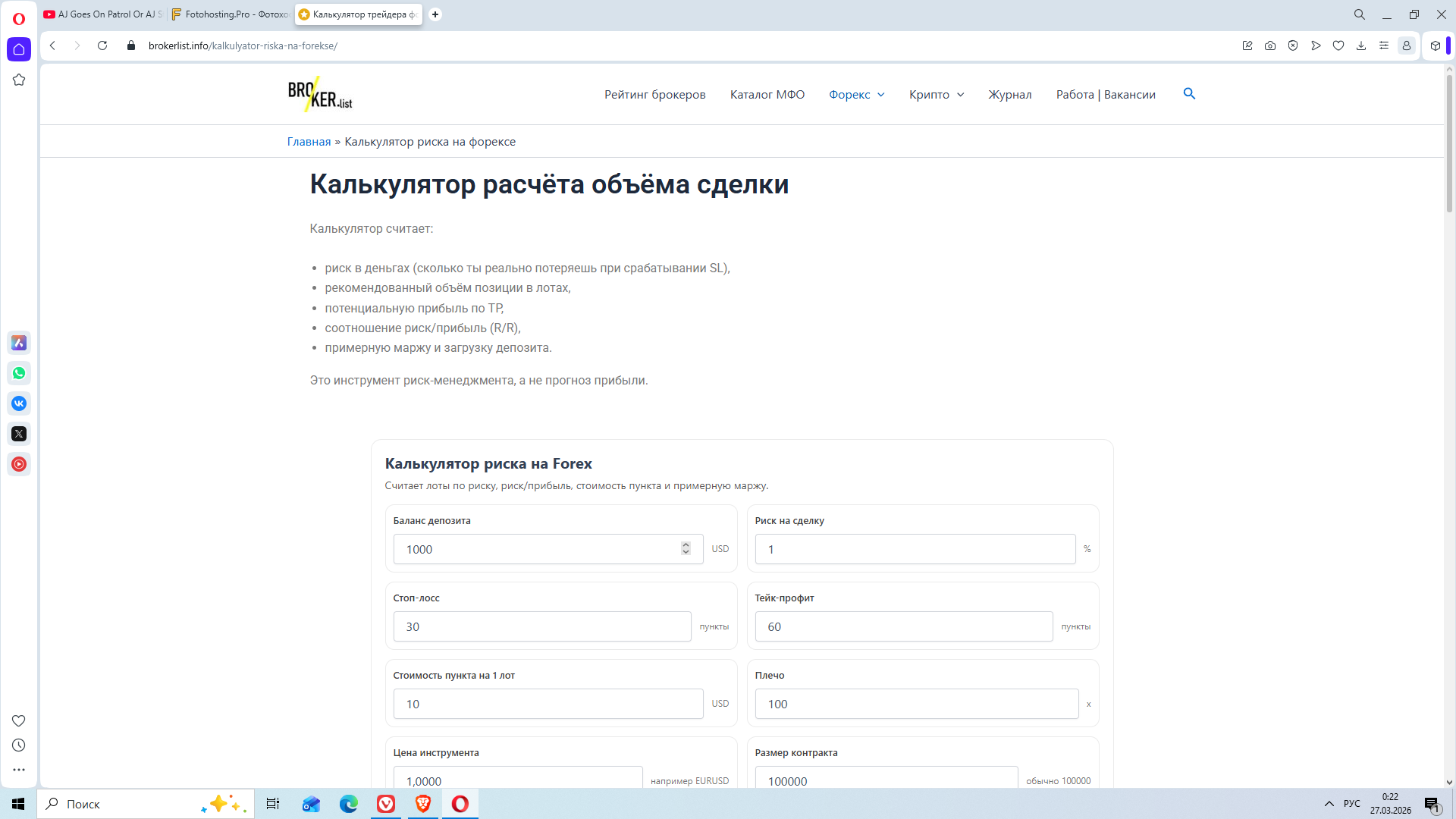Screen dimensions: 1456x819
Task: Open the browser downloads icon
Action: 1361,45
